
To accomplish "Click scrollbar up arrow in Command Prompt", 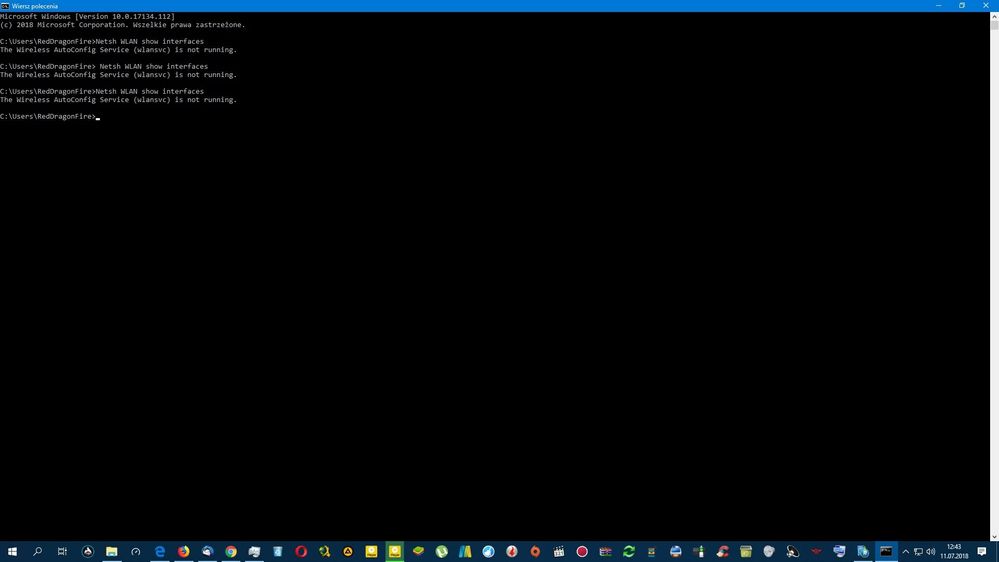I will 994,16.
